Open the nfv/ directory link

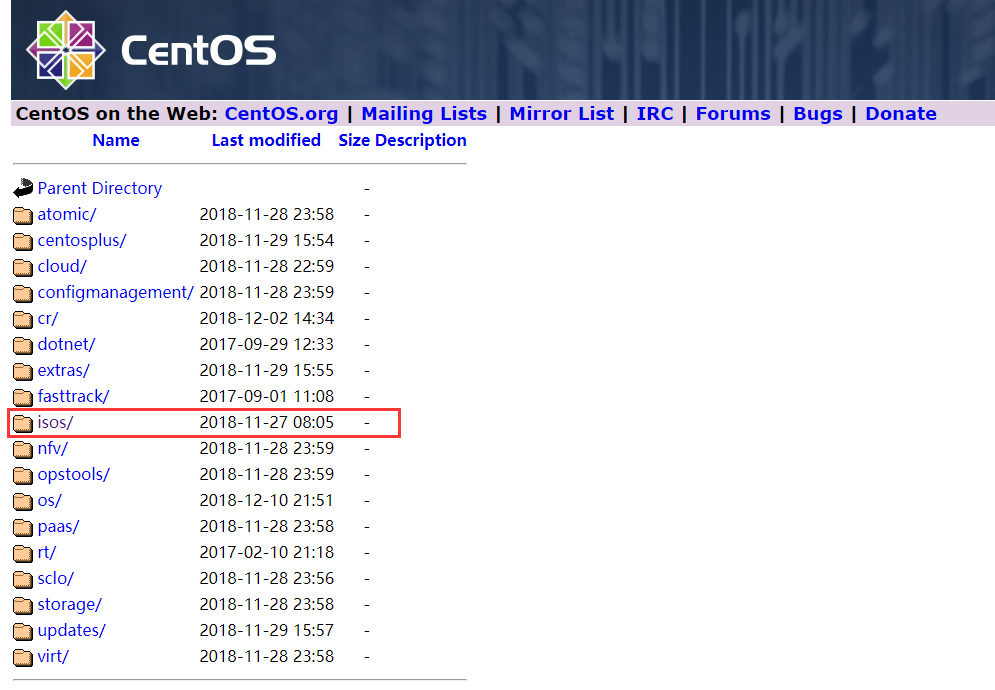click(52, 449)
